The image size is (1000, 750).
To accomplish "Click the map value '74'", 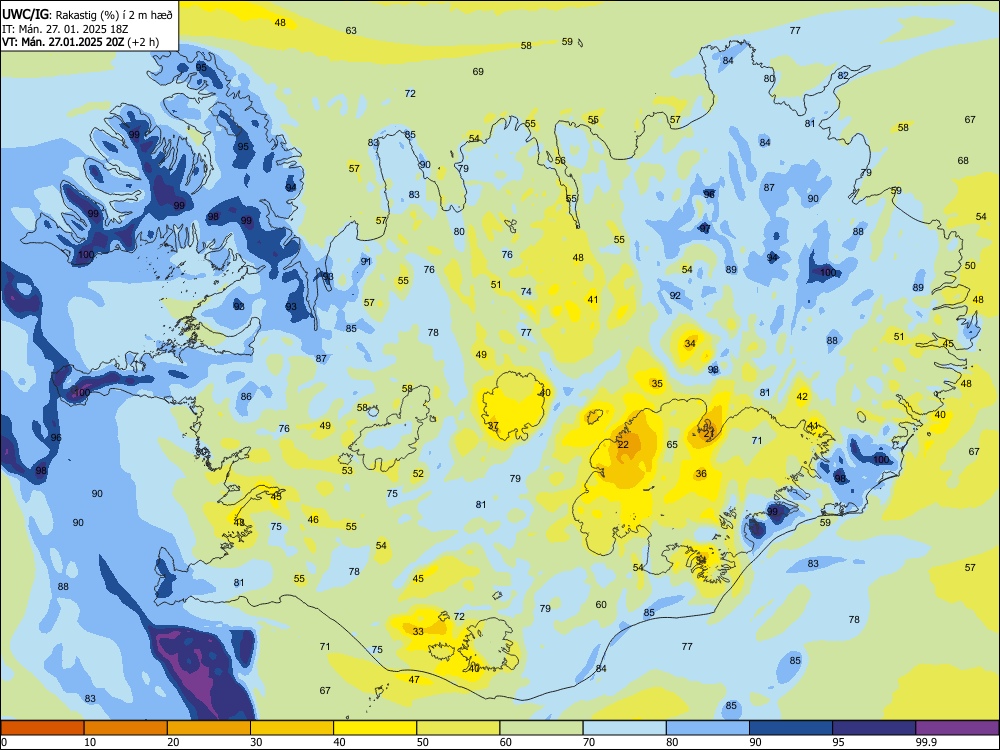I will coord(526,291).
